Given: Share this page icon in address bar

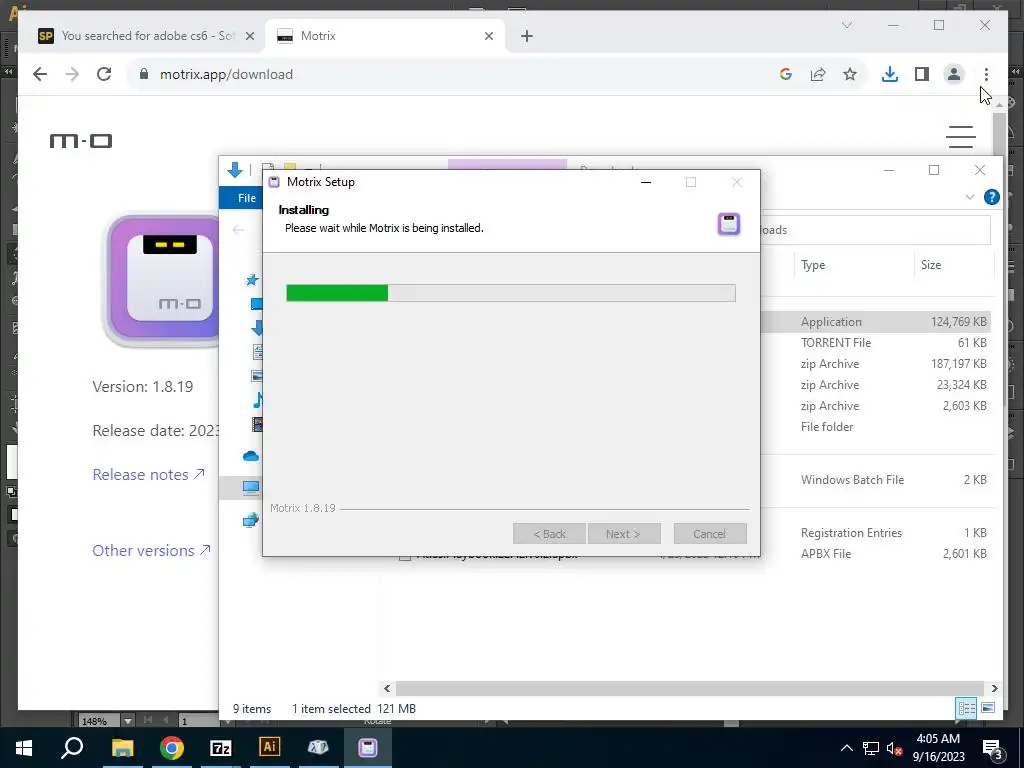Looking at the screenshot, I should coord(818,74).
